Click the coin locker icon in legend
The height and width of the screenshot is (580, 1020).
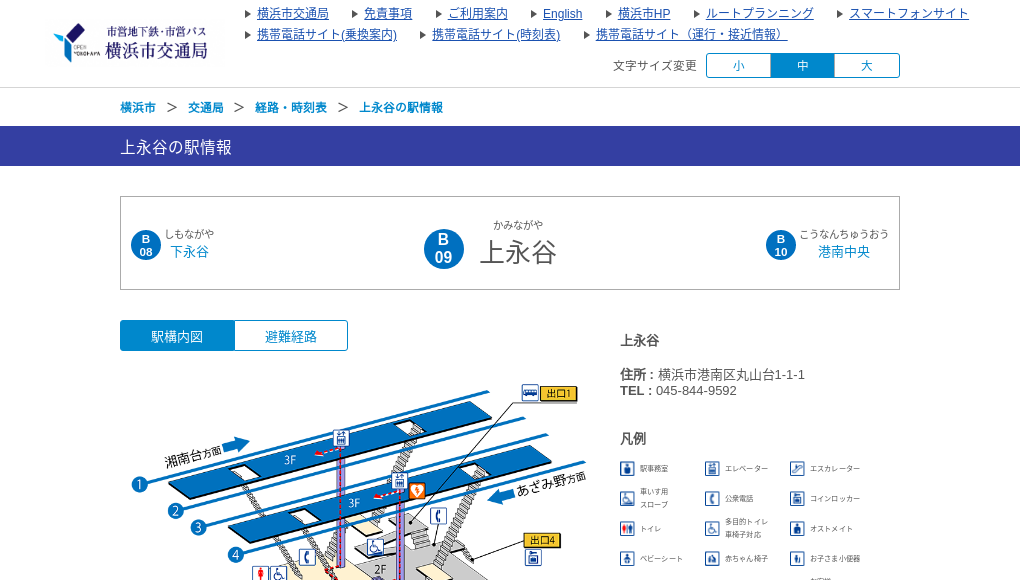click(797, 499)
